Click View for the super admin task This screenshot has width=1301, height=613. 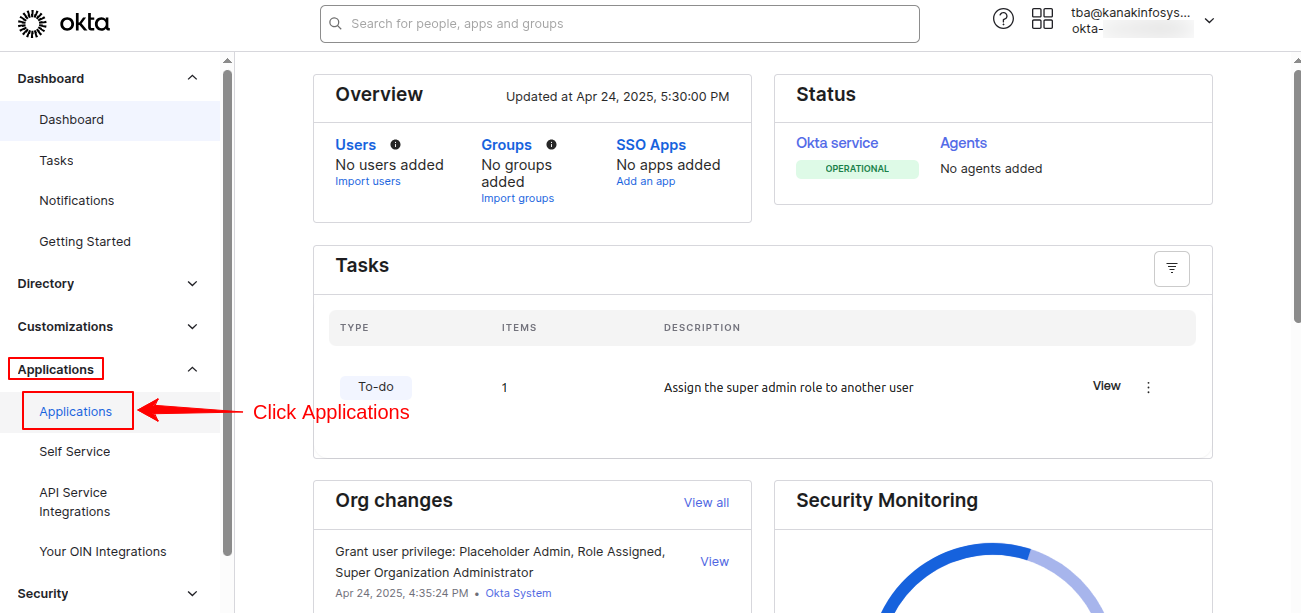click(x=1107, y=386)
